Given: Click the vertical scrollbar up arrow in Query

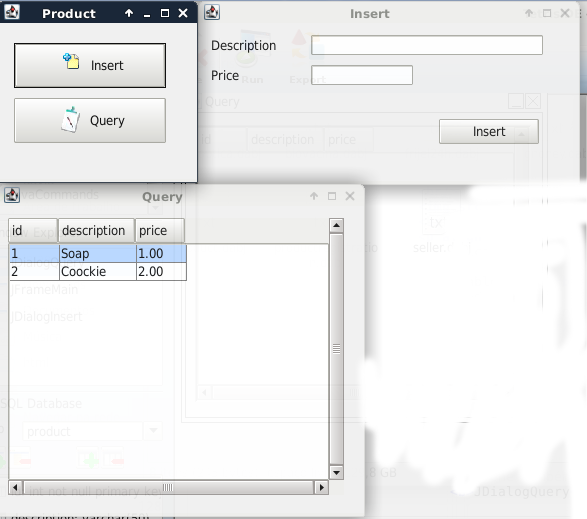Looking at the screenshot, I should coord(336,225).
